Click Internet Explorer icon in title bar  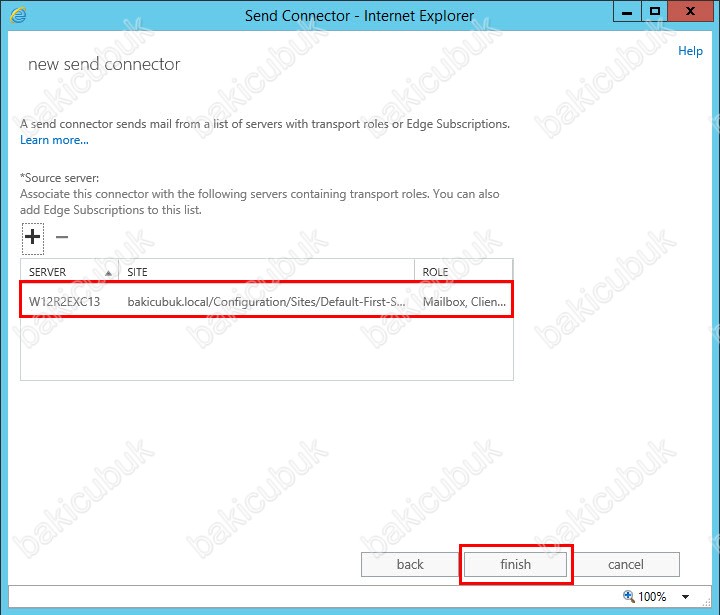point(18,15)
